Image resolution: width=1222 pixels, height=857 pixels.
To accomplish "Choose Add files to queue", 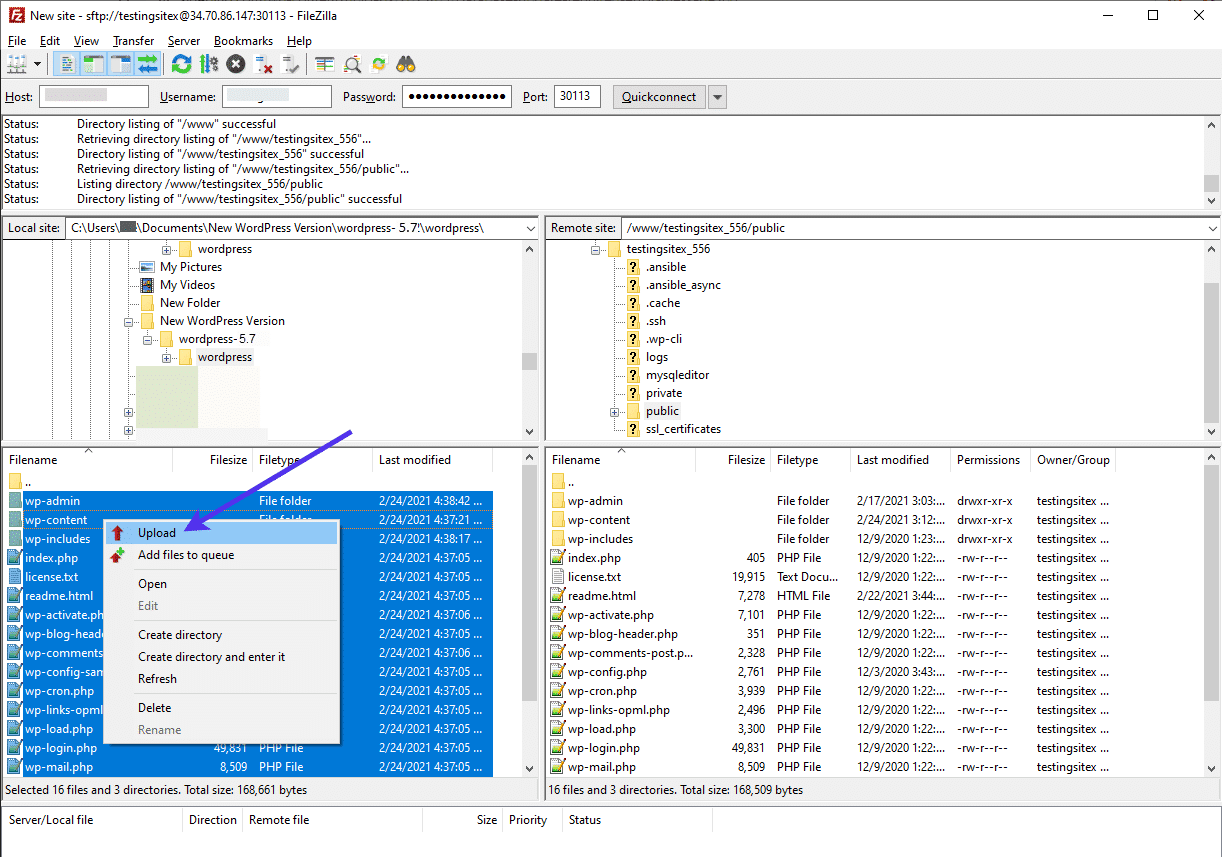I will 186,555.
